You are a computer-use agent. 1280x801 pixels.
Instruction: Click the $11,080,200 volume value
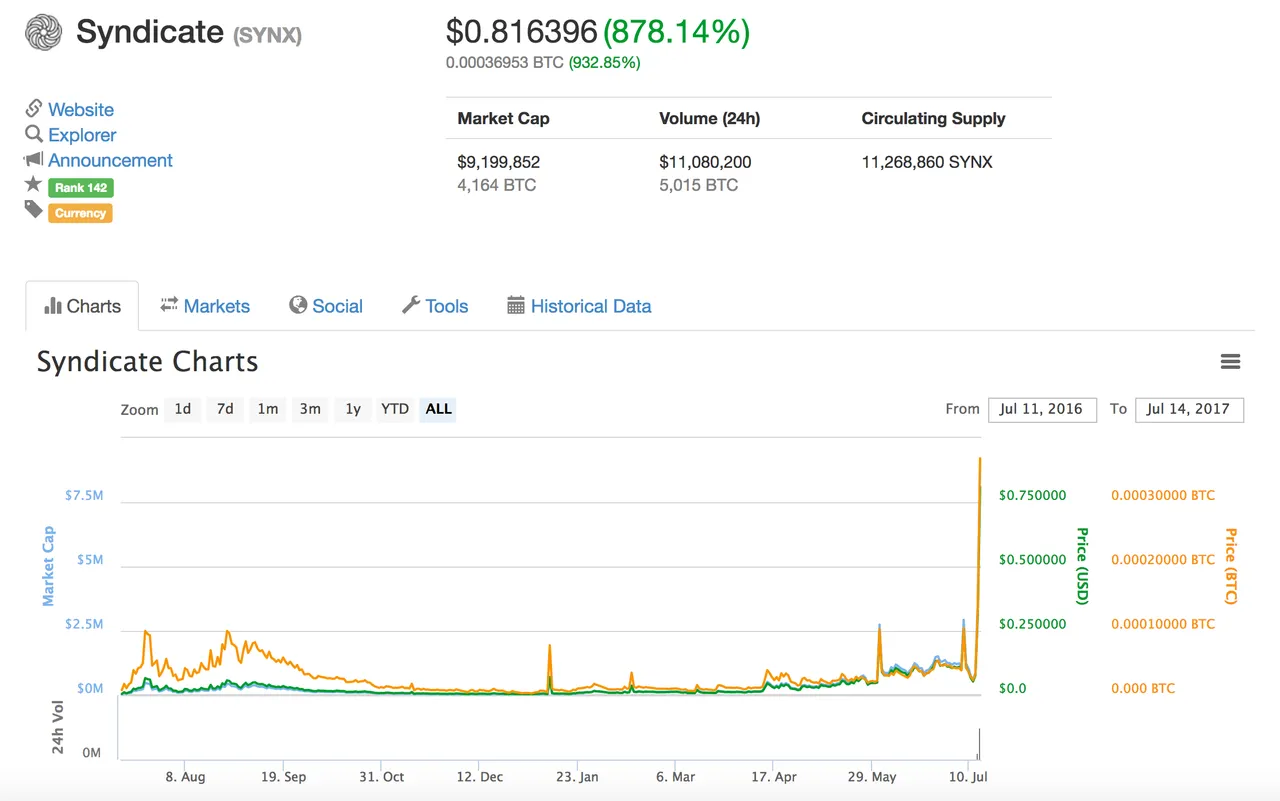705,162
